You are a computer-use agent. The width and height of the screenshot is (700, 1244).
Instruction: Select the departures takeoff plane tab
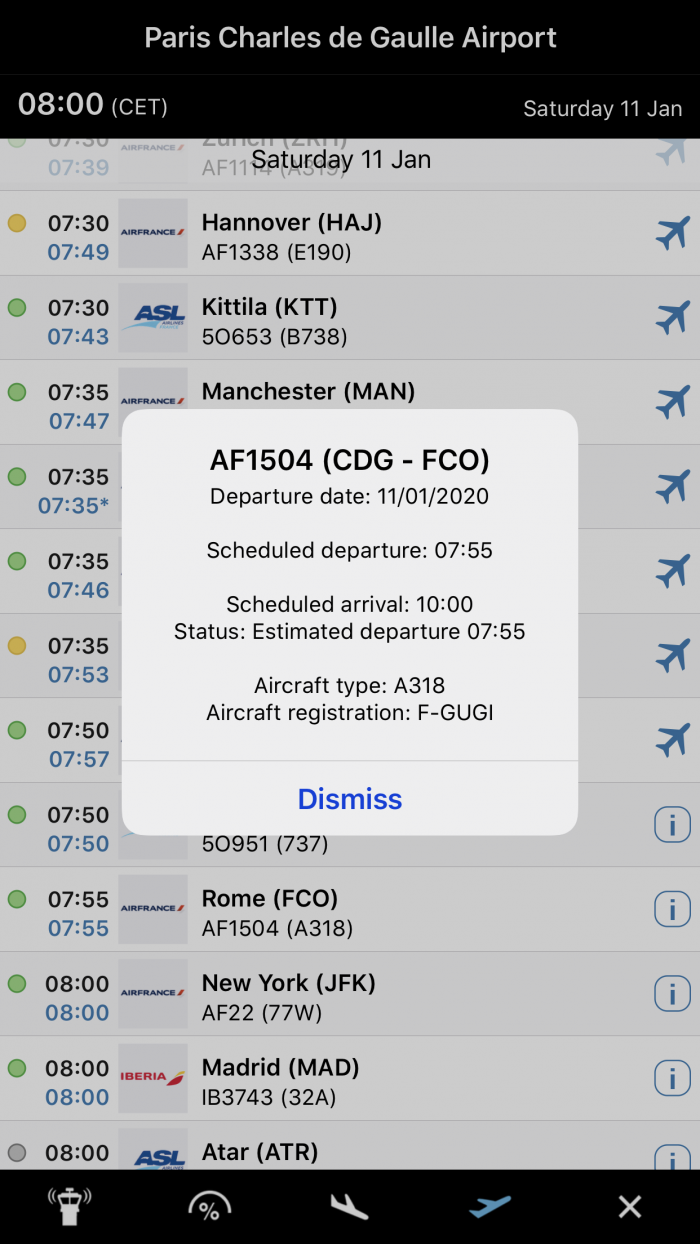pos(490,1206)
